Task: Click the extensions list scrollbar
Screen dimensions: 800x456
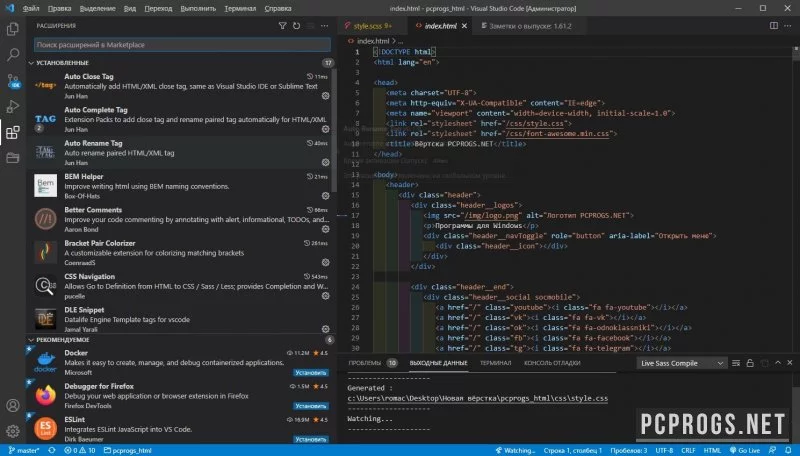Action: click(x=334, y=130)
